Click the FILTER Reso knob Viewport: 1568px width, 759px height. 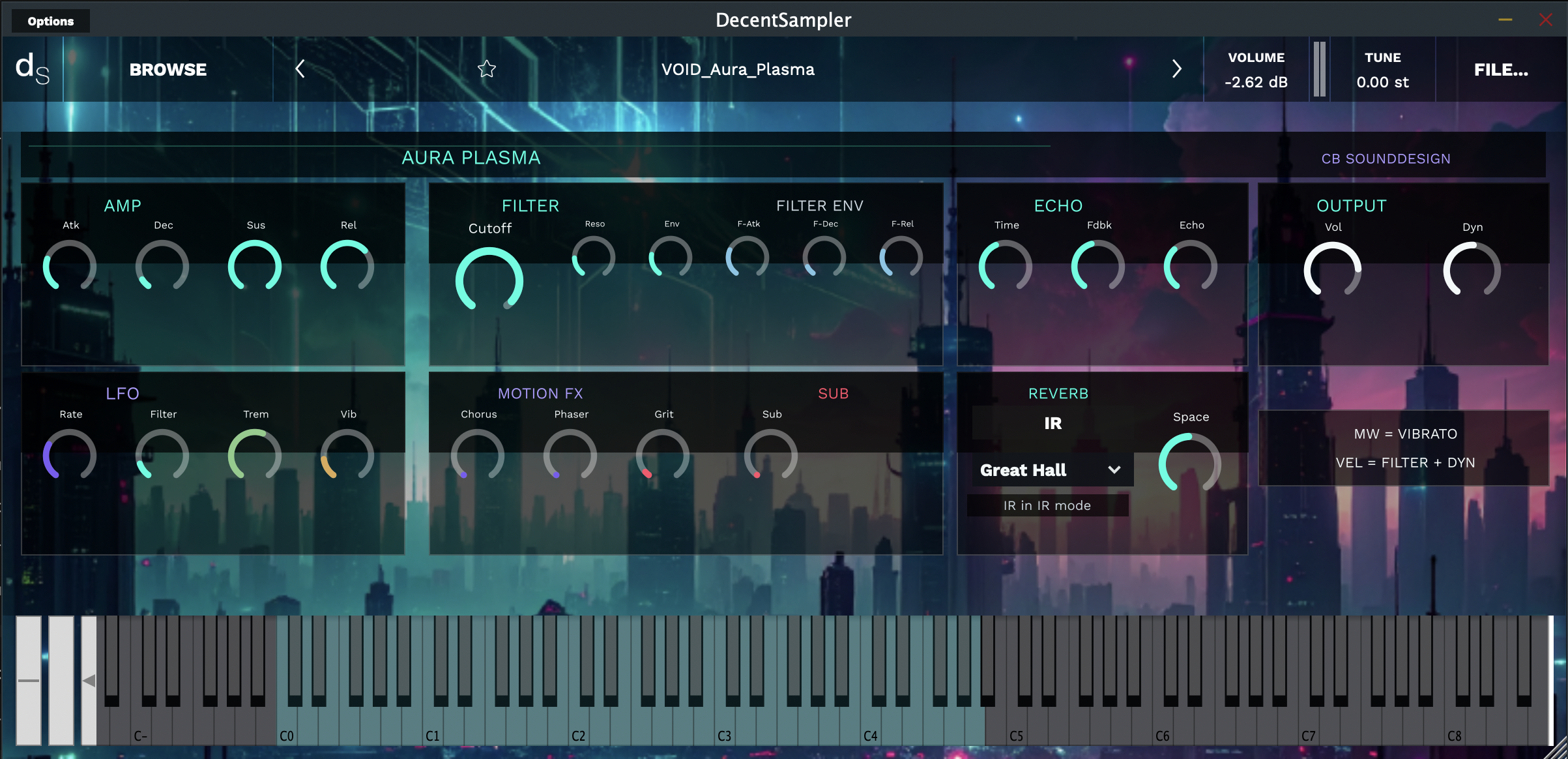tap(594, 258)
